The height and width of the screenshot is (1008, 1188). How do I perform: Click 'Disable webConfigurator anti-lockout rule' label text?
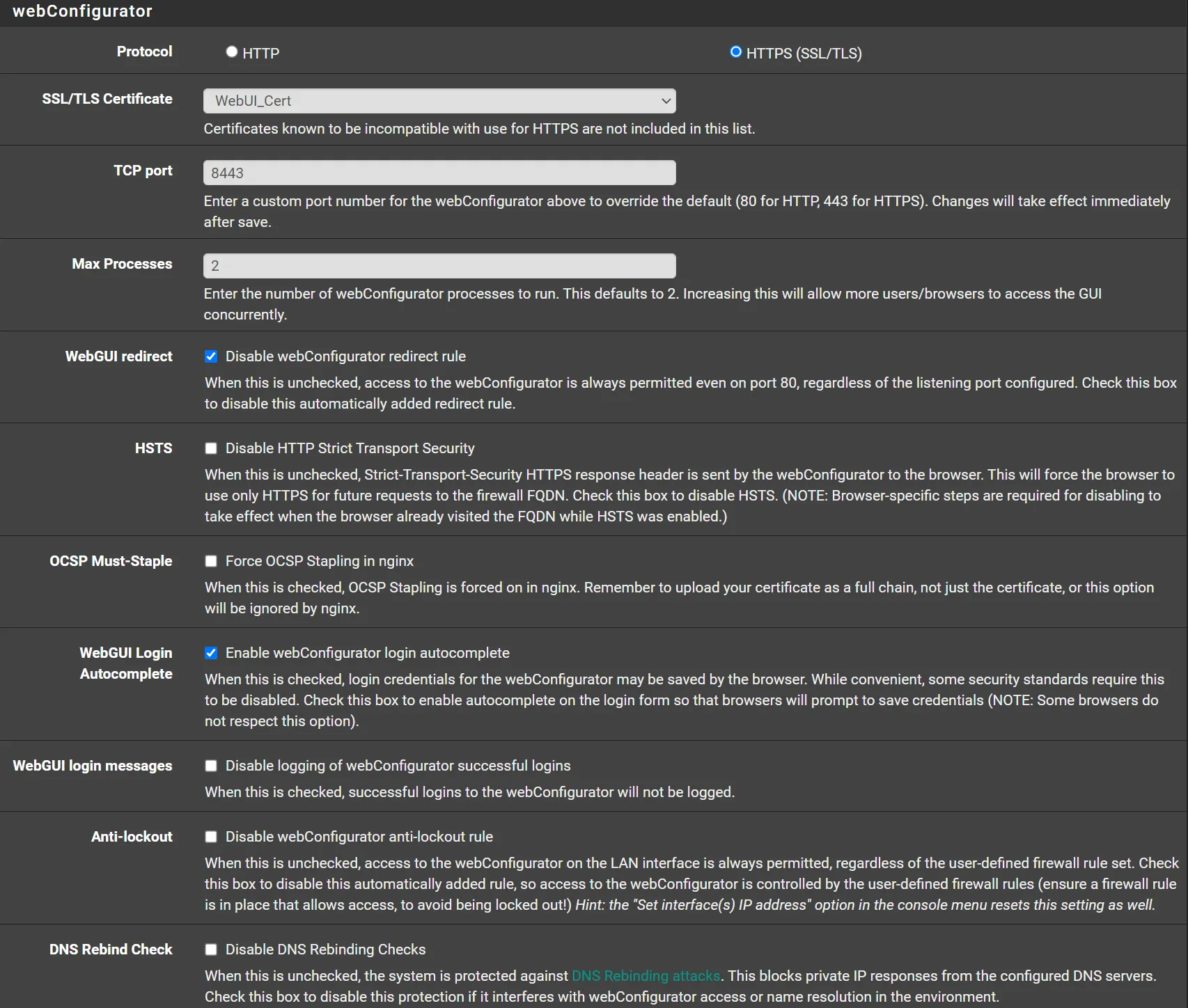359,837
